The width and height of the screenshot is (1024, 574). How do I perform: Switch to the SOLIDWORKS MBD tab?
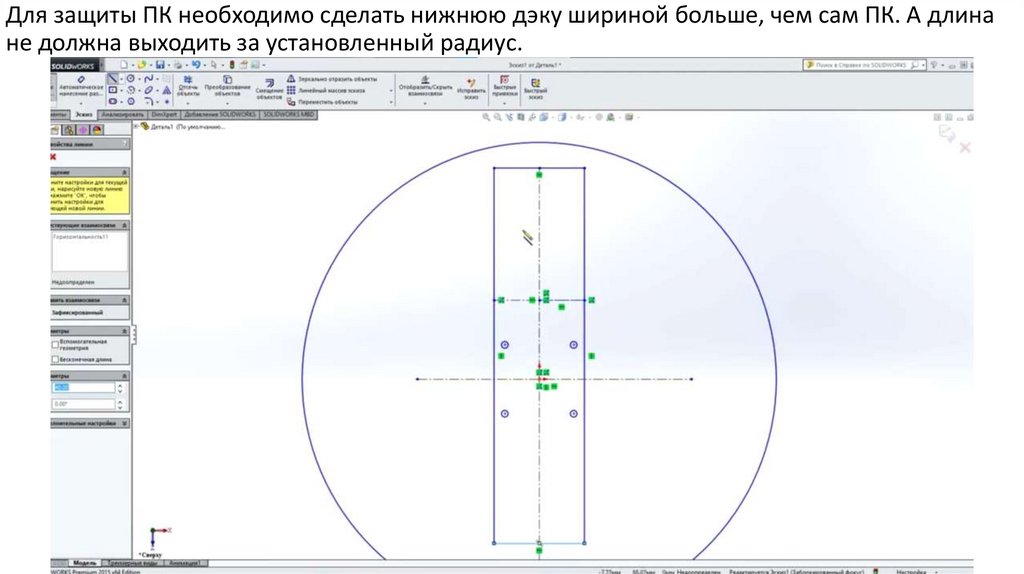(288, 114)
